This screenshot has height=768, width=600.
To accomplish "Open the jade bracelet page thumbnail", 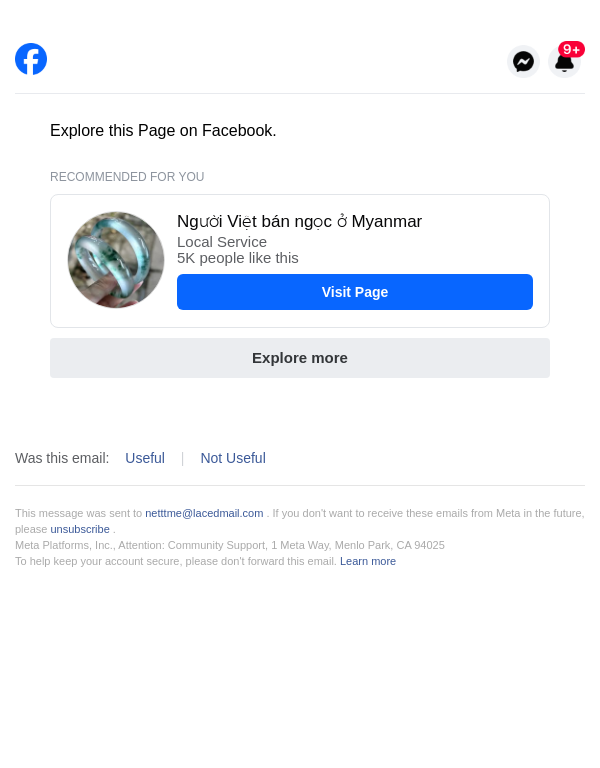I will [x=116, y=260].
